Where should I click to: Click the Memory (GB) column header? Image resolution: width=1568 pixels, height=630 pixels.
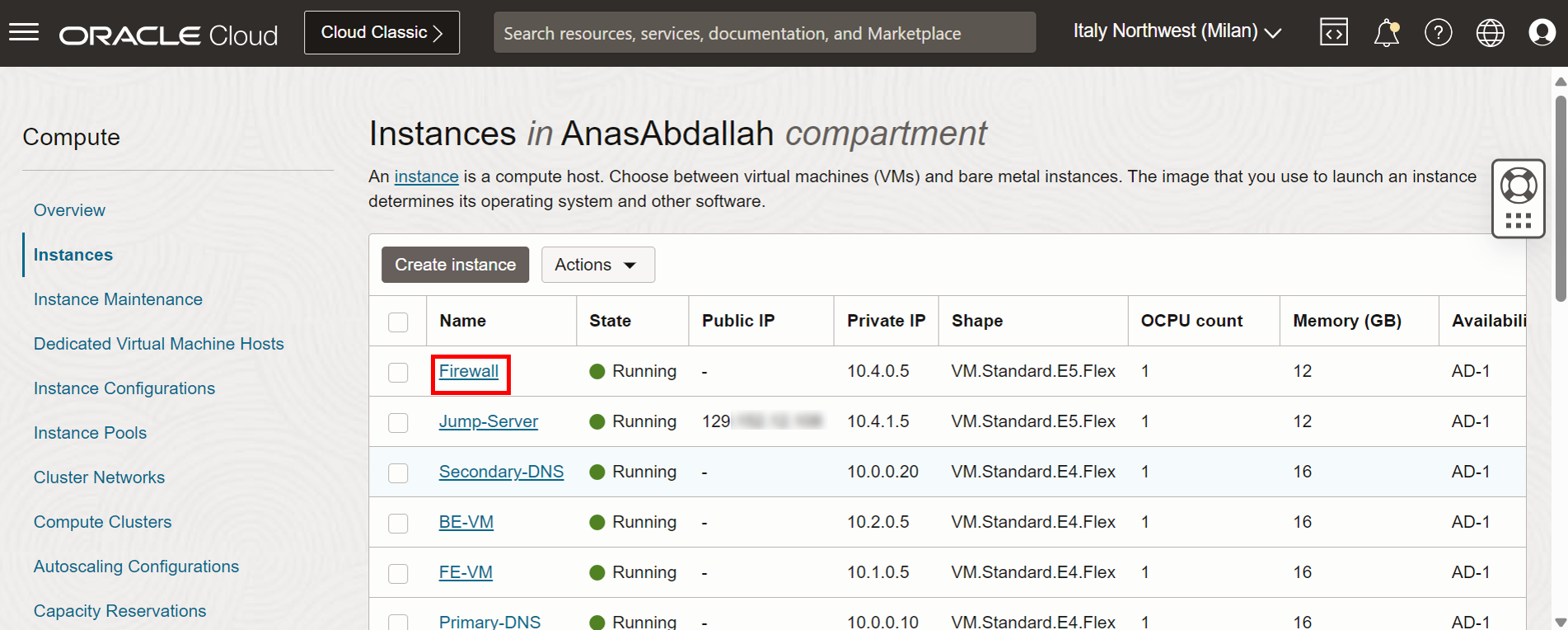[x=1347, y=321]
